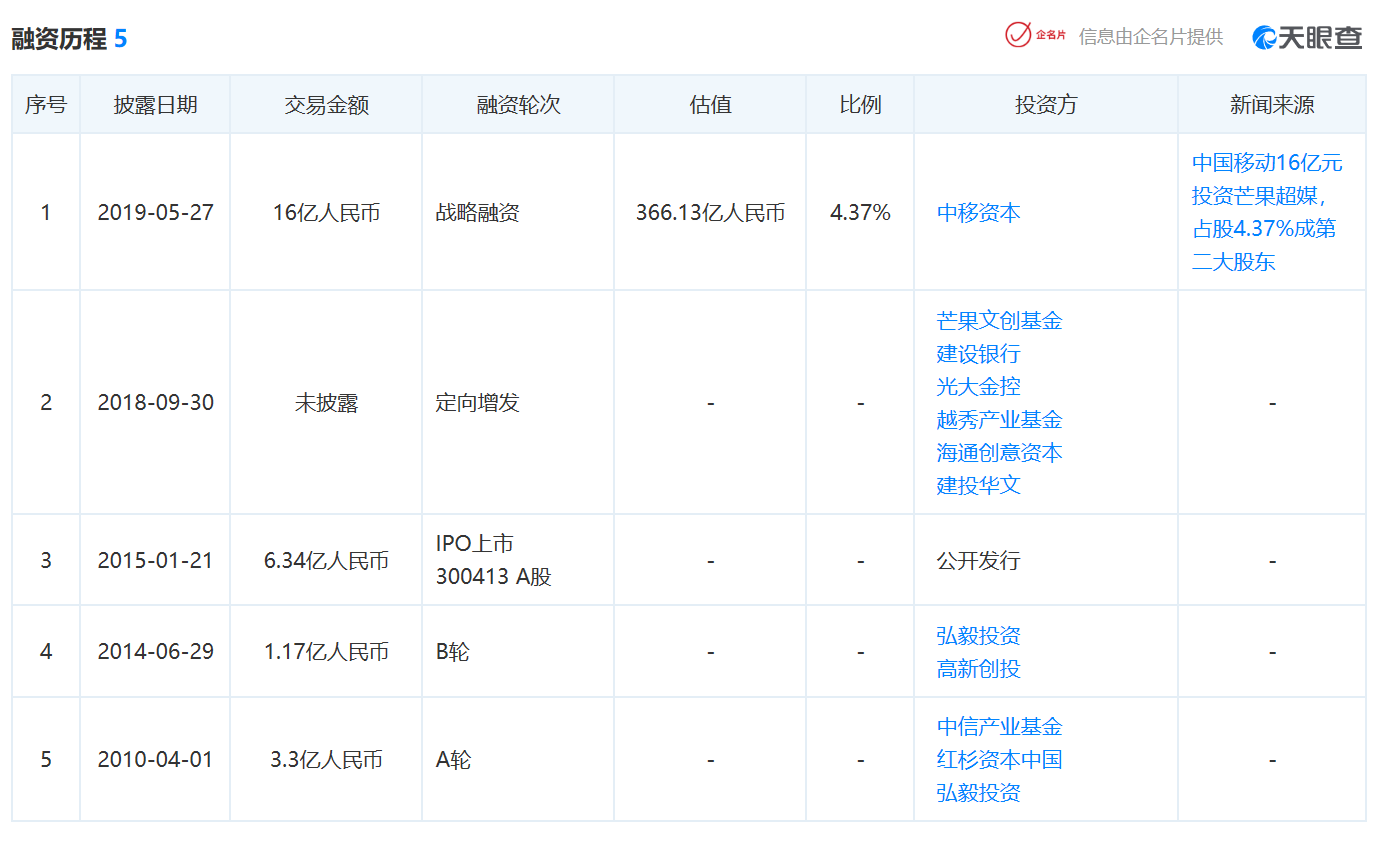The height and width of the screenshot is (844, 1386).
Task: Click the 融资轮次 column header
Action: (x=518, y=105)
